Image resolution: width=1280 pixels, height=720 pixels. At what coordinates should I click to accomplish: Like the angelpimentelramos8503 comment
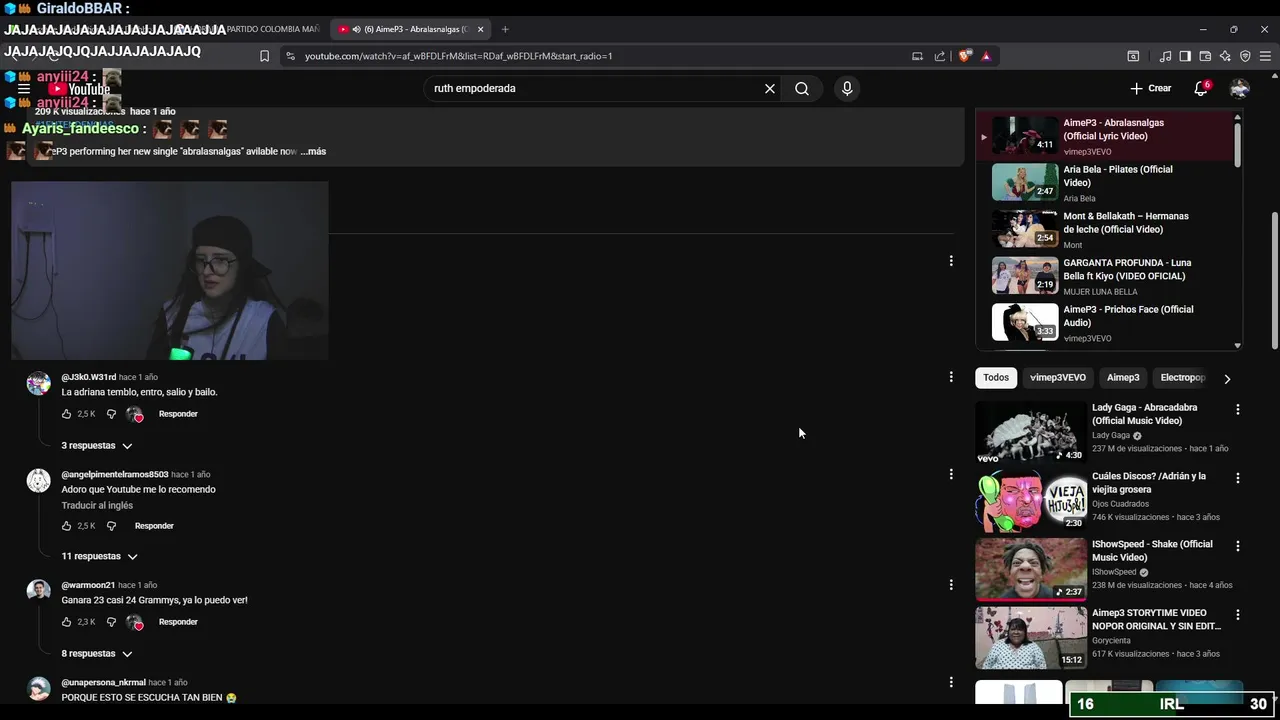pyautogui.click(x=67, y=526)
